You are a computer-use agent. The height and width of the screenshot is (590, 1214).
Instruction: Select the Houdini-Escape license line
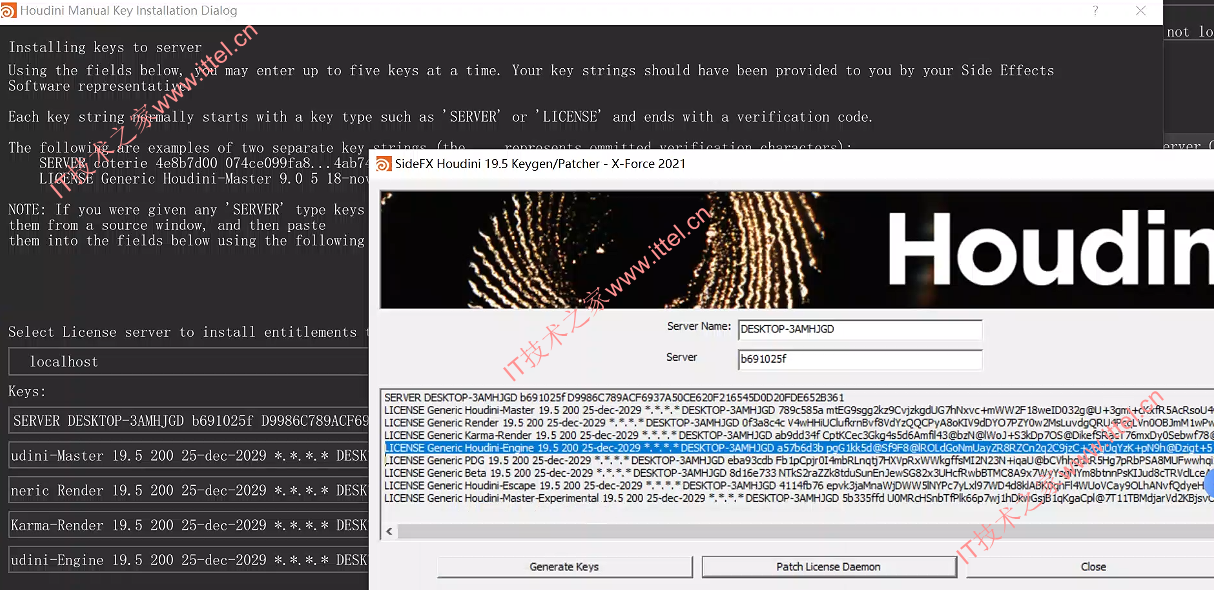coord(798,486)
